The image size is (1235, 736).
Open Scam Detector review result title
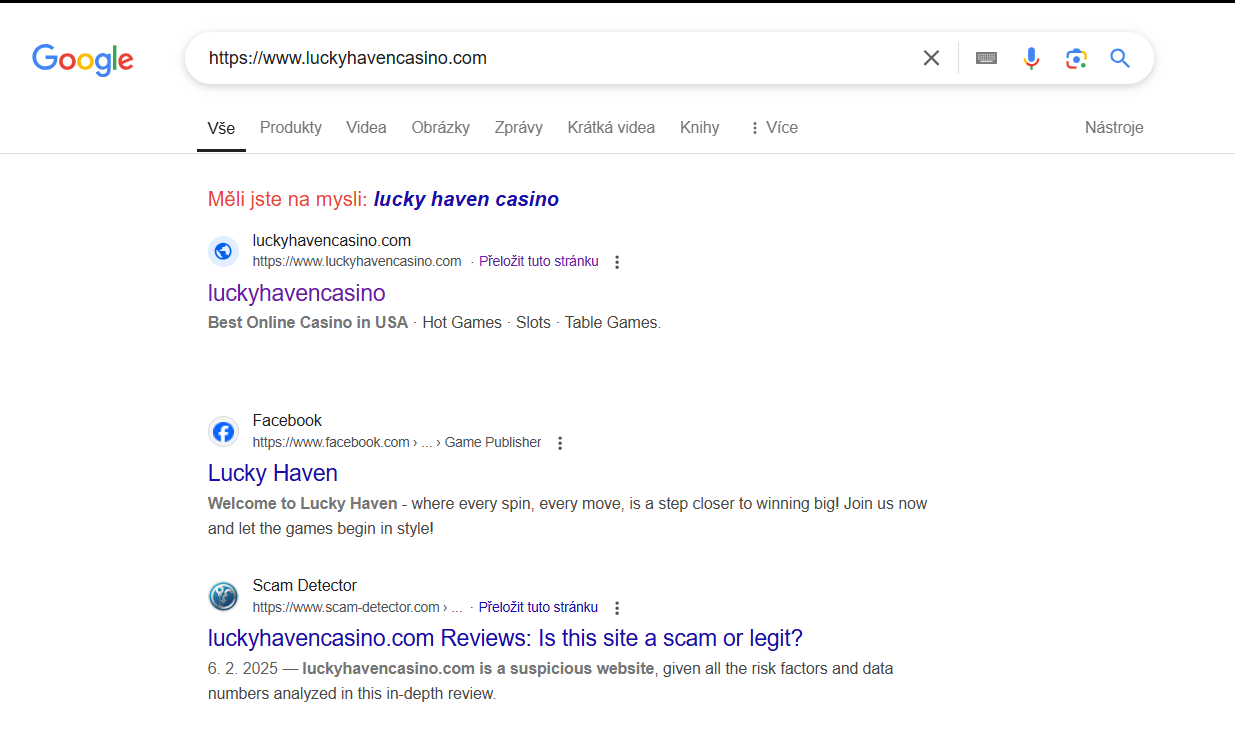(x=505, y=638)
